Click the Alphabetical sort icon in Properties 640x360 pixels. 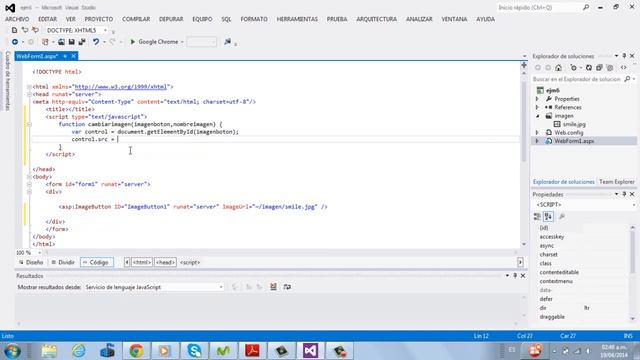pyautogui.click(x=548, y=216)
